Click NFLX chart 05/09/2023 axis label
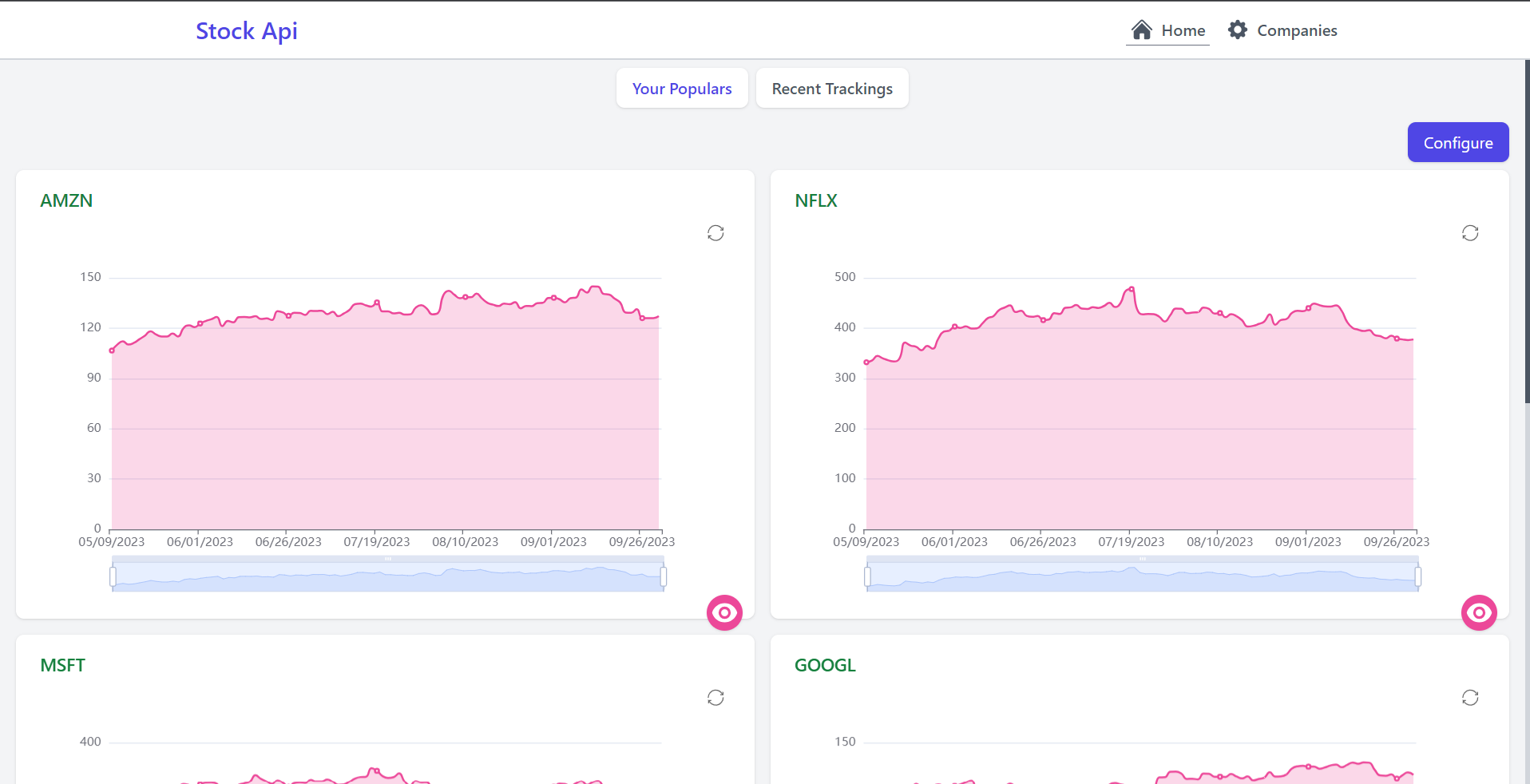1530x784 pixels. [866, 541]
